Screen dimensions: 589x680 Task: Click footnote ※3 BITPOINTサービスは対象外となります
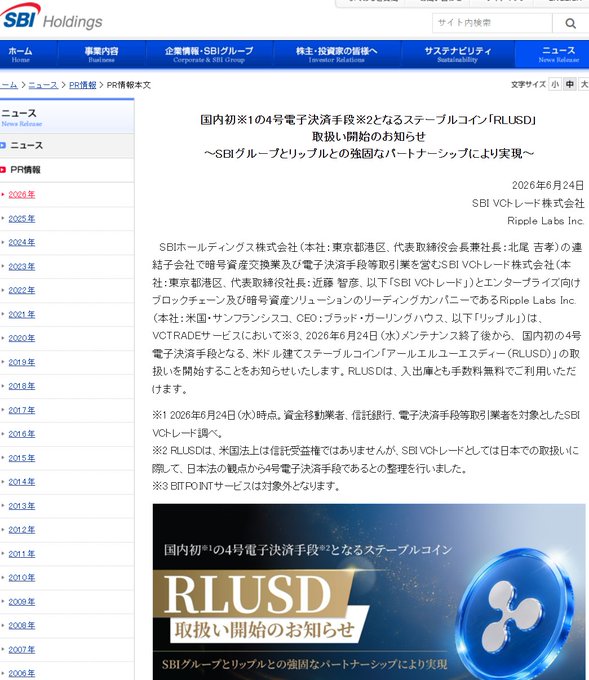click(246, 486)
